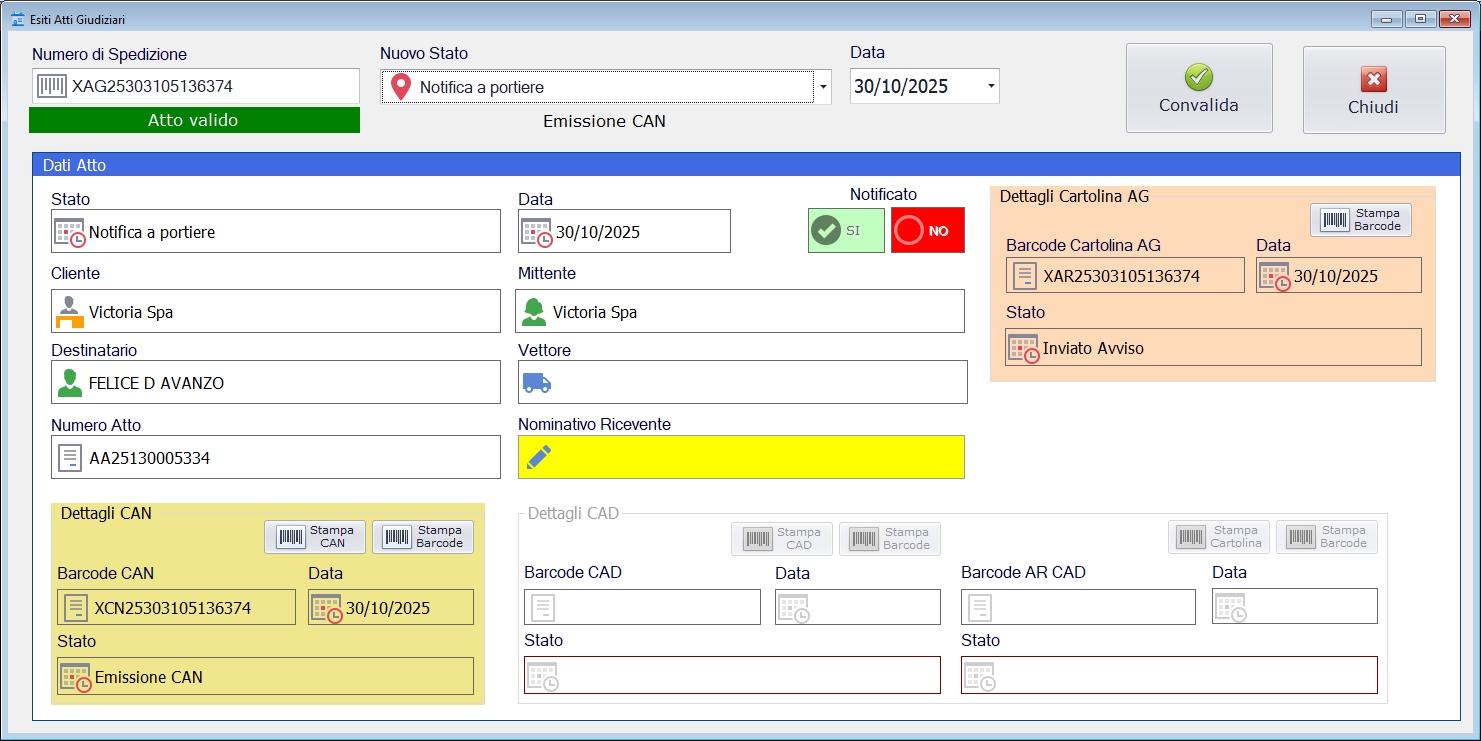1481x741 pixels.
Task: Click Stampa Barcode in Dettagli Cartolina AG
Action: pyautogui.click(x=1360, y=220)
